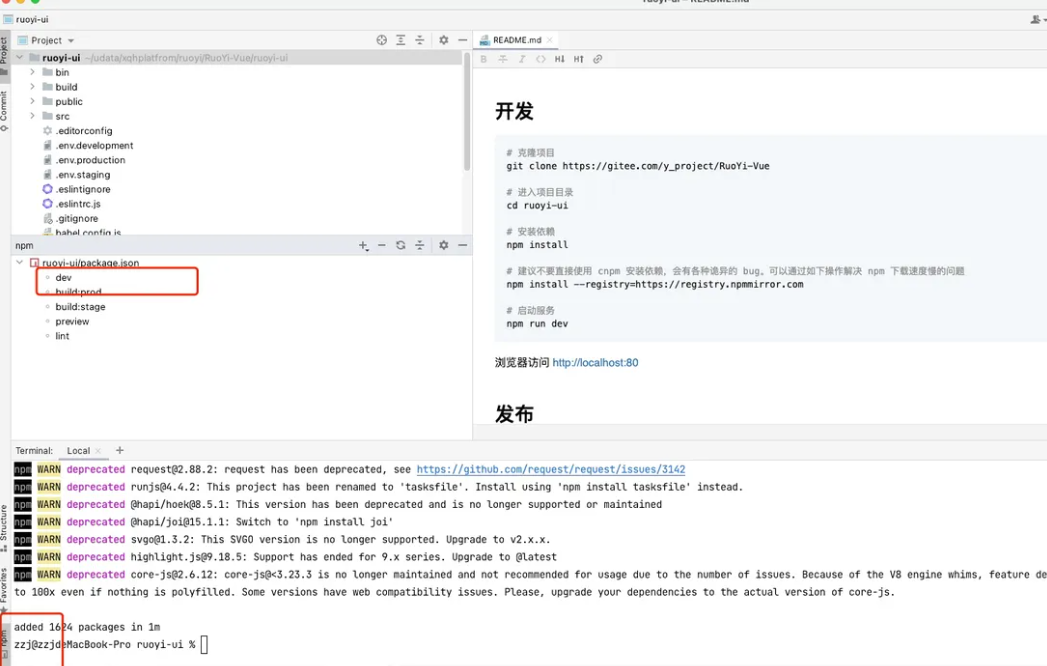1047x666 pixels.
Task: Hide the Project tool window
Action: pyautogui.click(x=462, y=40)
